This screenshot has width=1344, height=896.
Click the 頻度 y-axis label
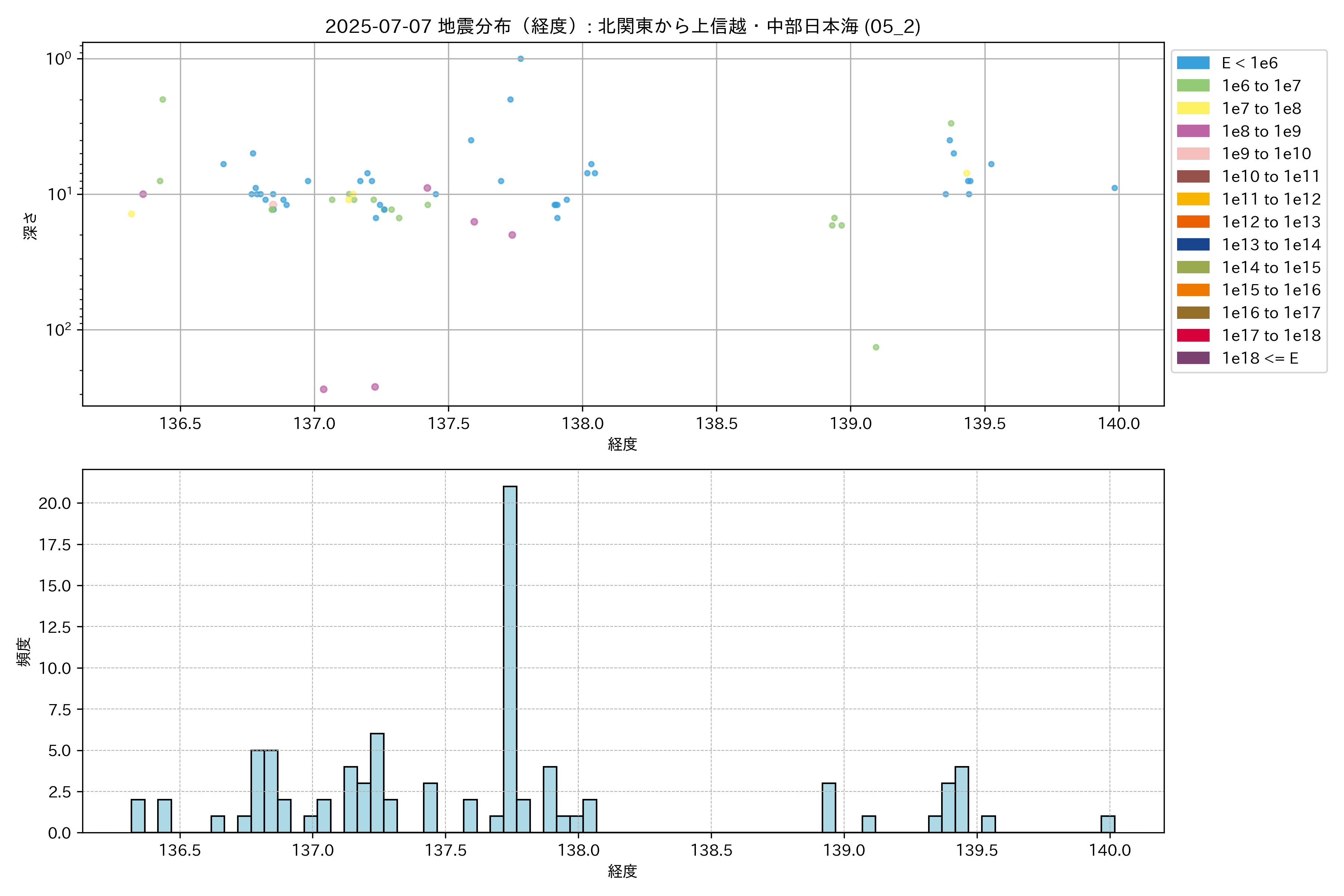(24, 651)
